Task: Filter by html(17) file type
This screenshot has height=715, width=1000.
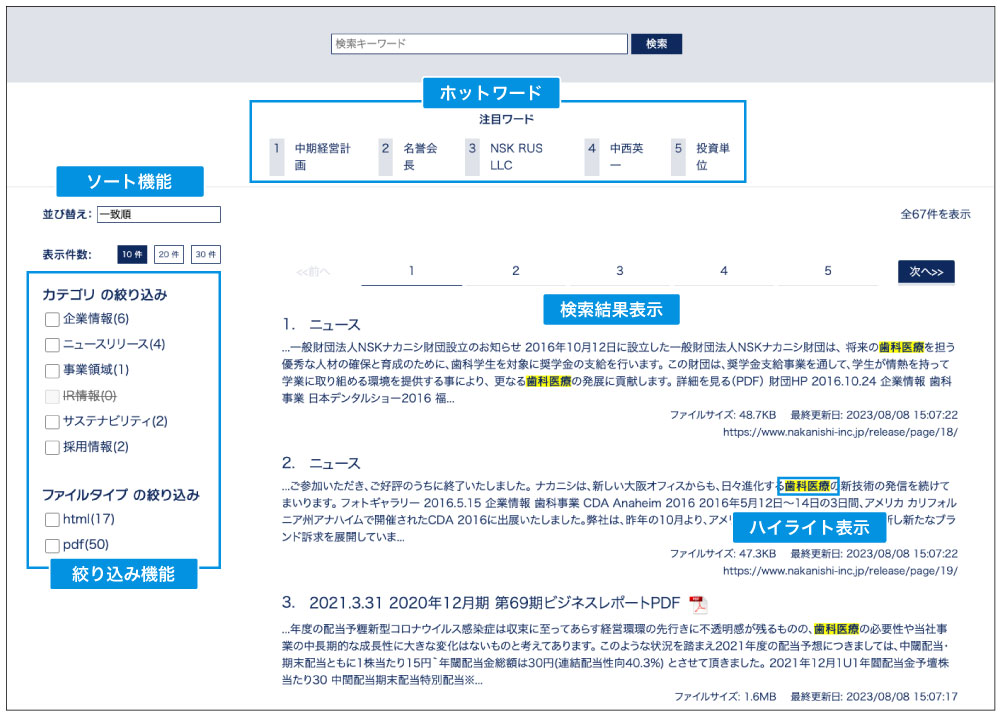Action: [52, 520]
